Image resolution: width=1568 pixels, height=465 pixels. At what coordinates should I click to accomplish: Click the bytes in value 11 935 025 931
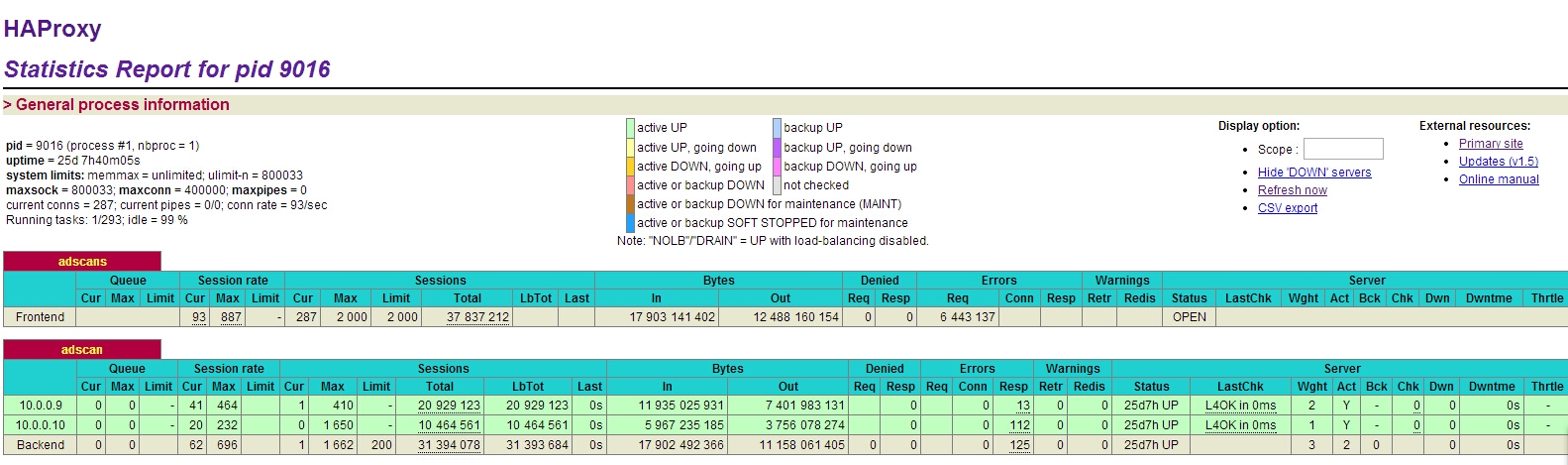[680, 406]
